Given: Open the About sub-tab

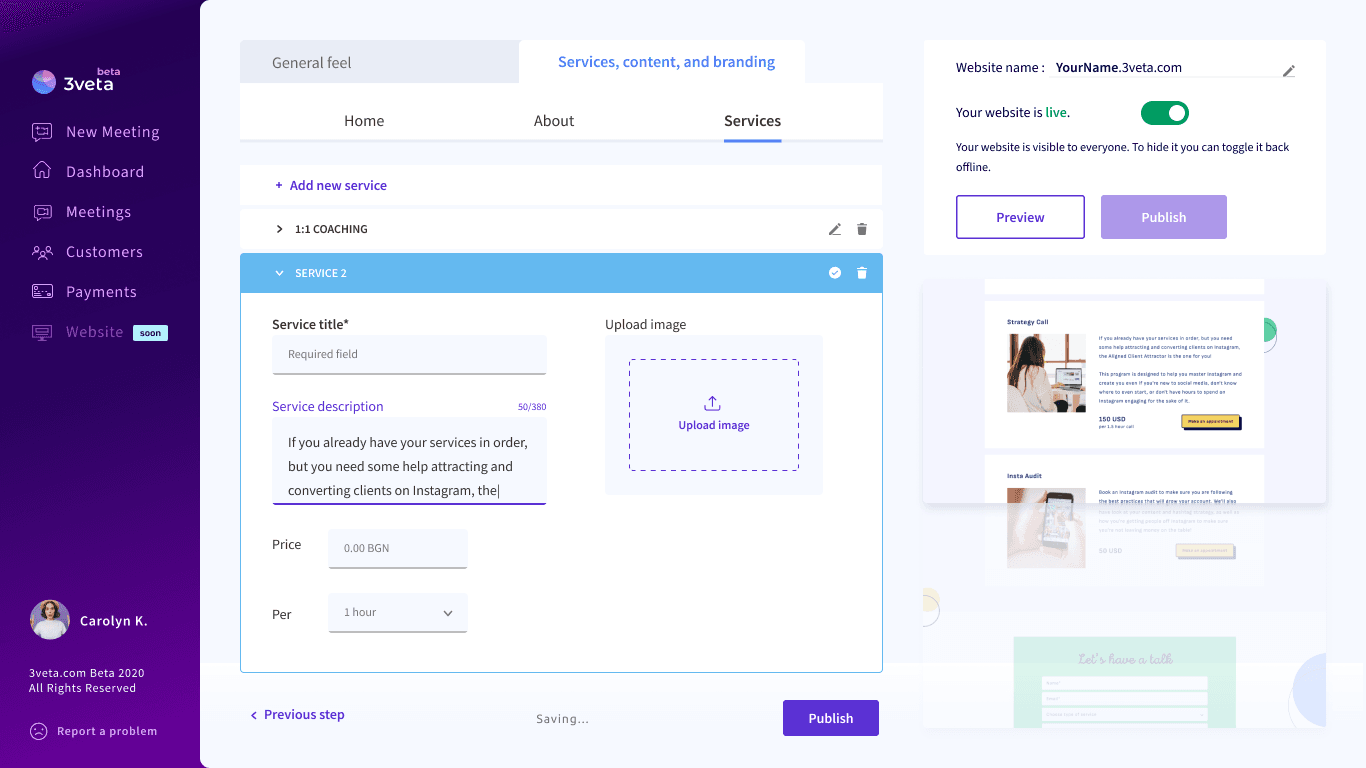Looking at the screenshot, I should pyautogui.click(x=554, y=121).
